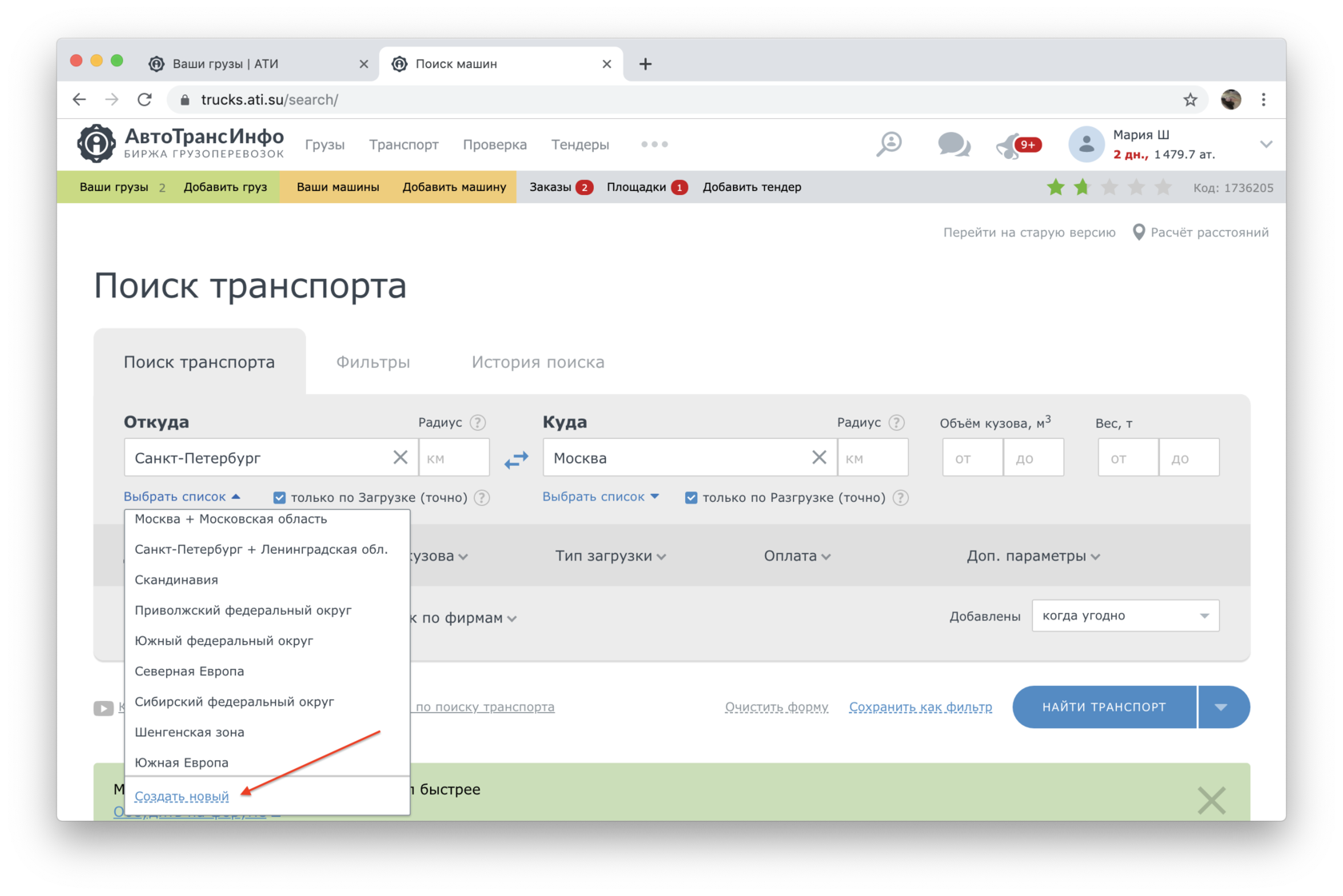Open Добавить машину
Image resolution: width=1343 pixels, height=896 pixels.
[x=454, y=187]
